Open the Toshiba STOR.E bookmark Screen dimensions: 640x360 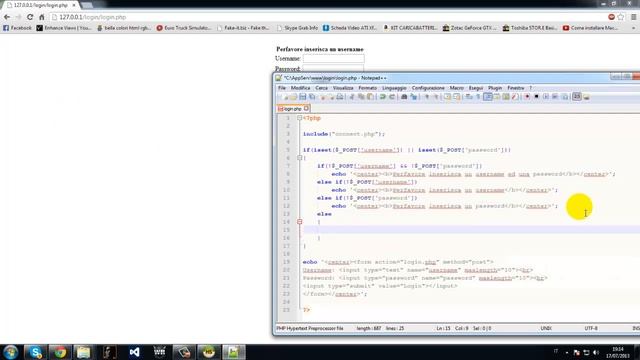pyautogui.click(x=530, y=28)
